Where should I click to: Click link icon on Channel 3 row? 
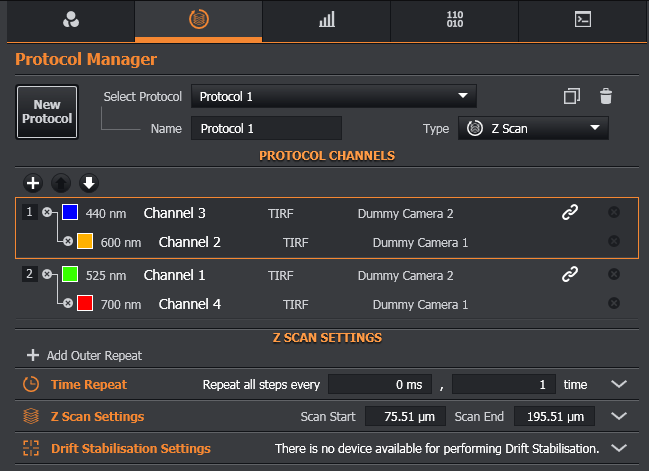(x=570, y=213)
